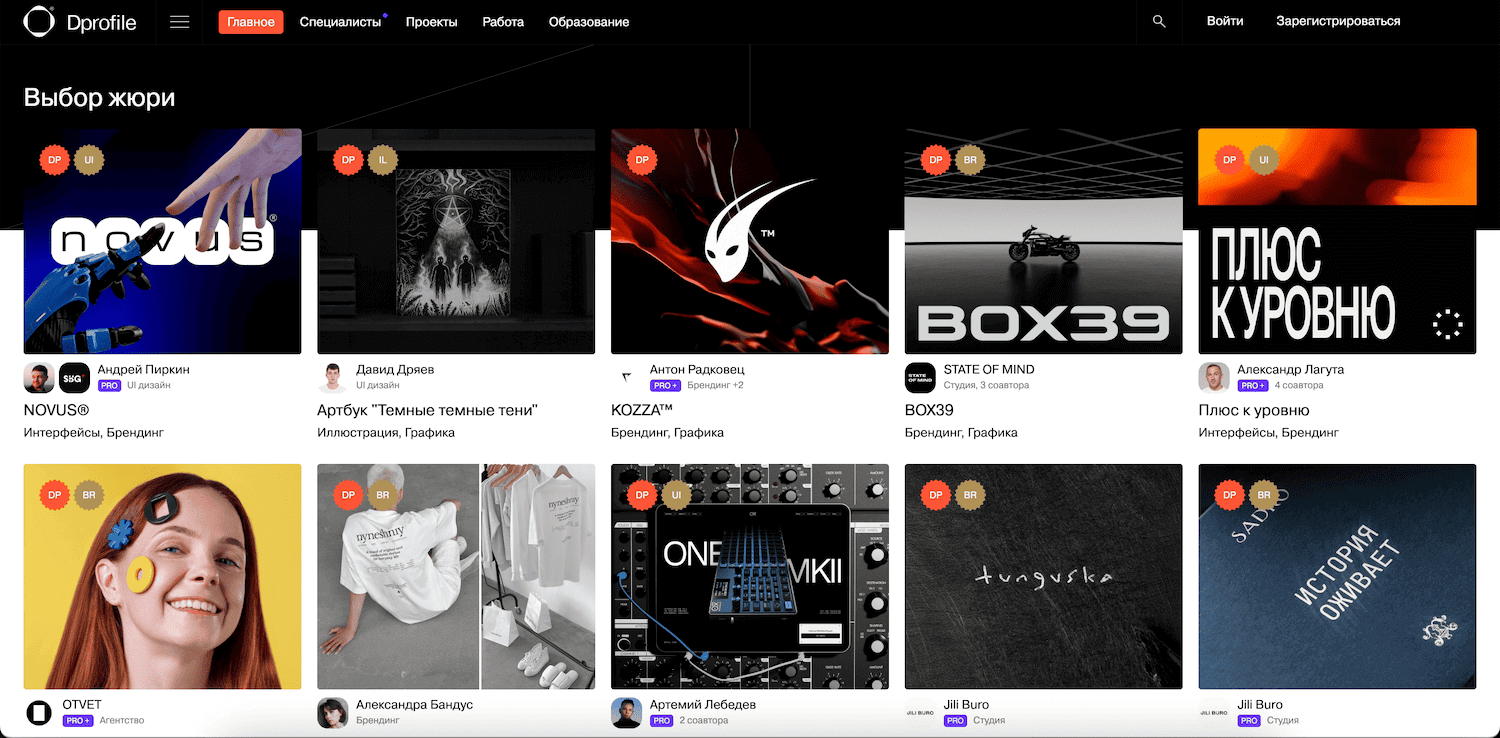Image resolution: width=1500 pixels, height=738 pixels.
Task: Click author name Артемий Лебедев
Action: coord(703,704)
